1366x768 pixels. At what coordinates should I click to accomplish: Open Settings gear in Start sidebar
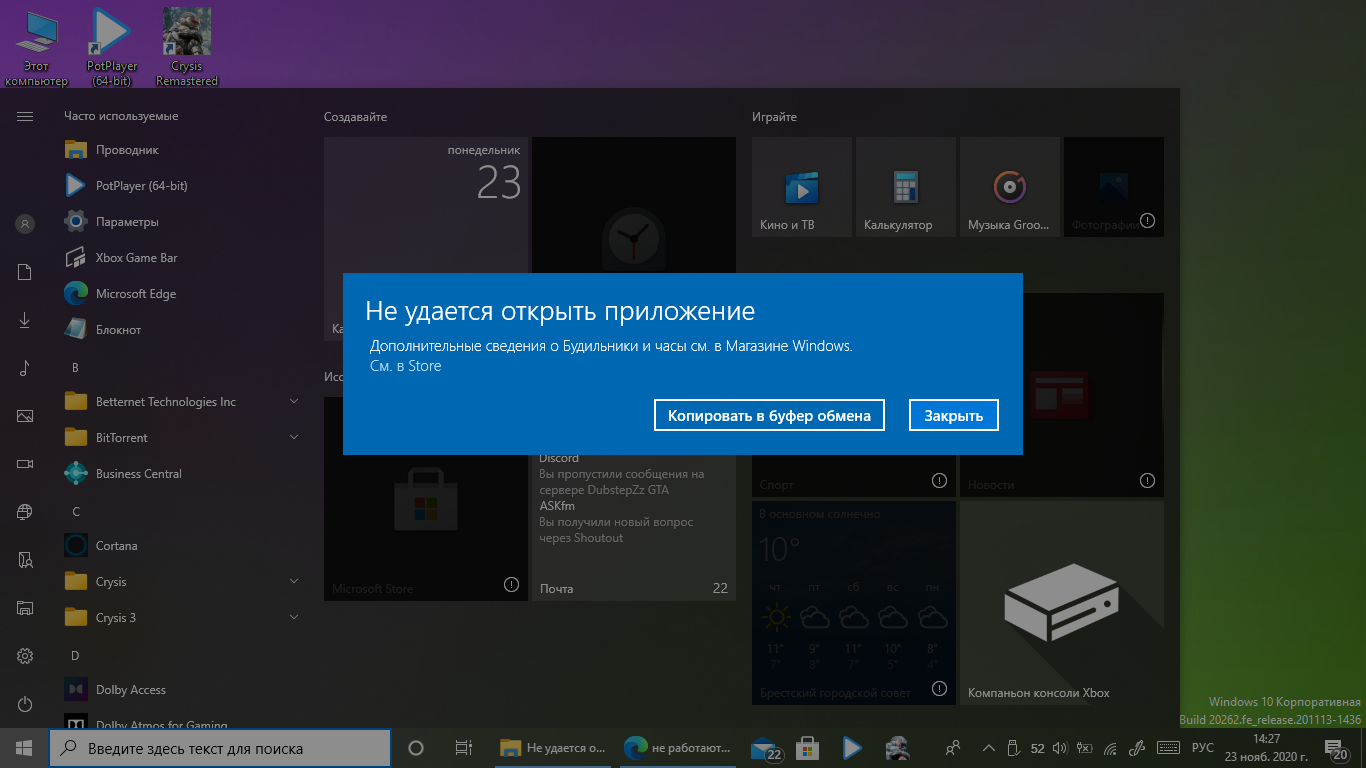click(x=25, y=656)
